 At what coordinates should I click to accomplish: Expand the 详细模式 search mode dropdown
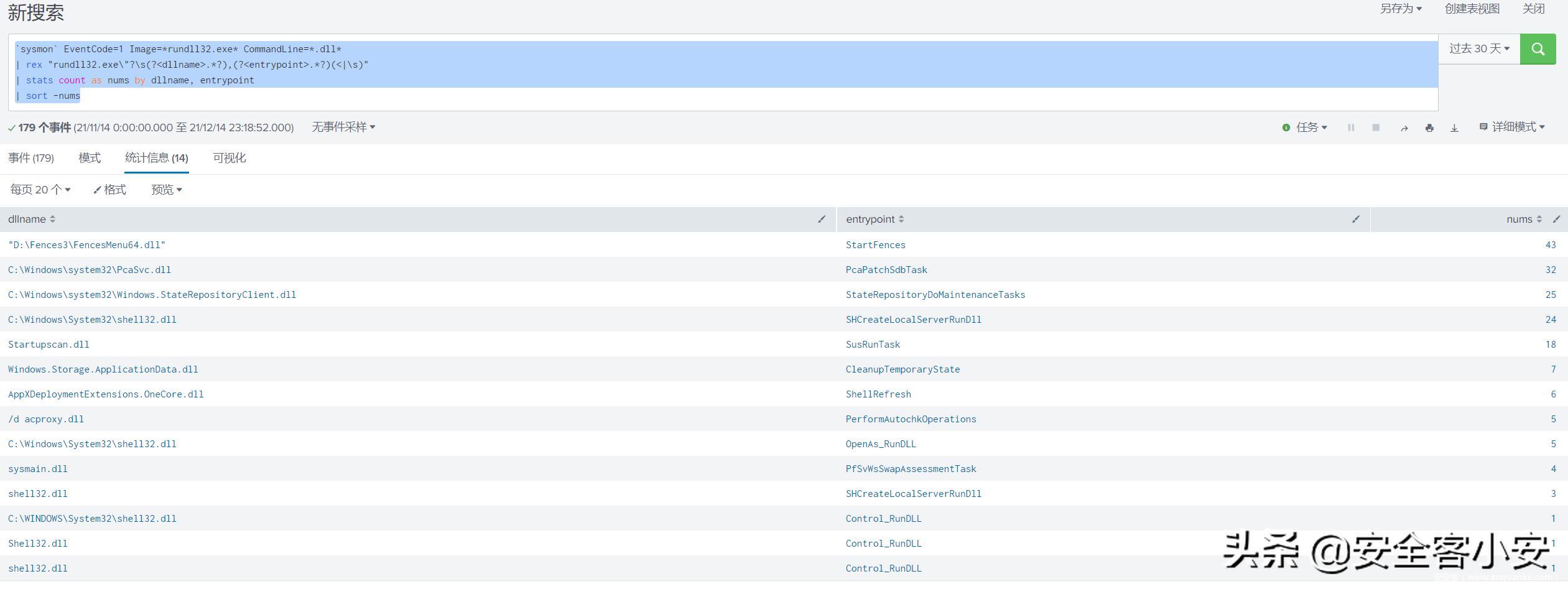[x=1512, y=127]
